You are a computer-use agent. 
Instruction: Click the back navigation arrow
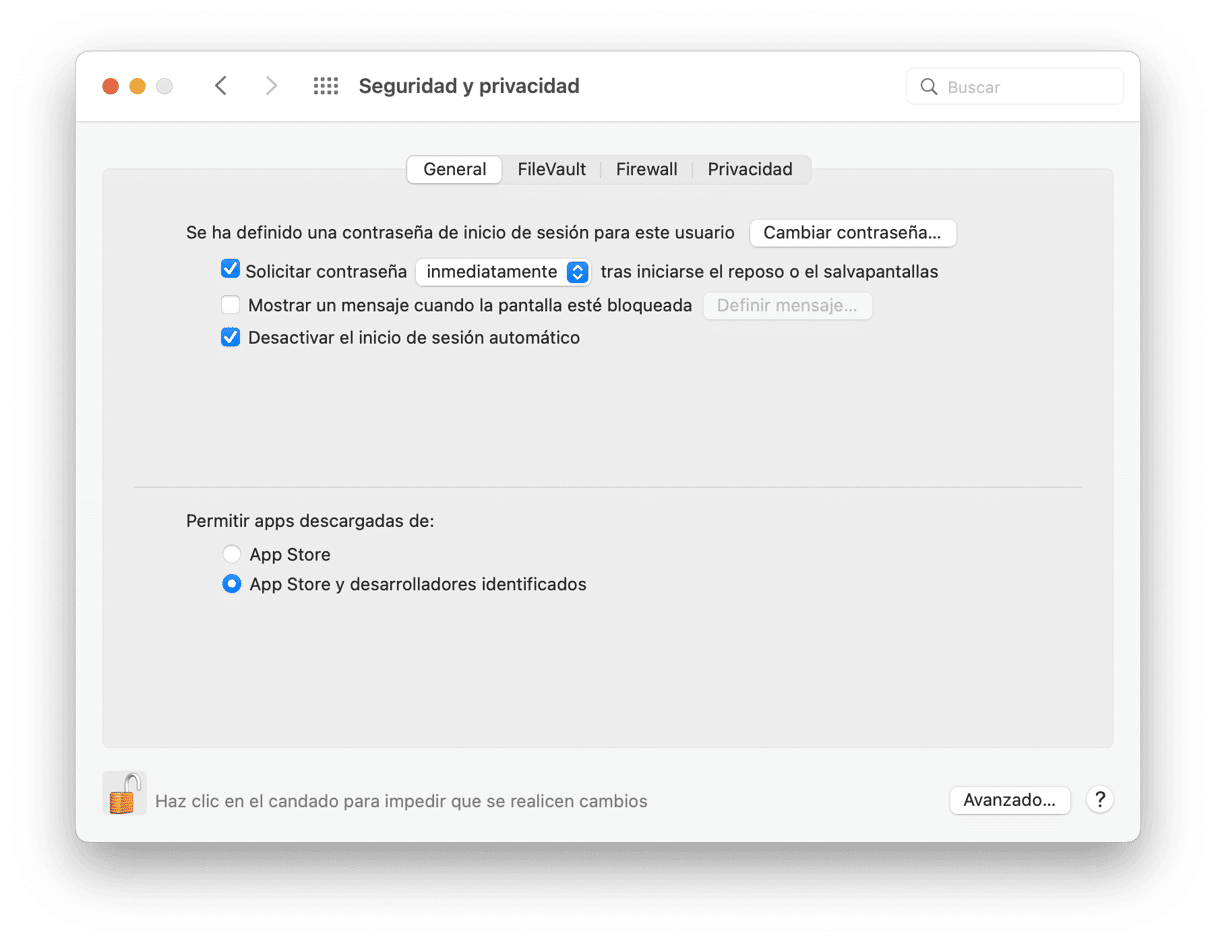221,86
